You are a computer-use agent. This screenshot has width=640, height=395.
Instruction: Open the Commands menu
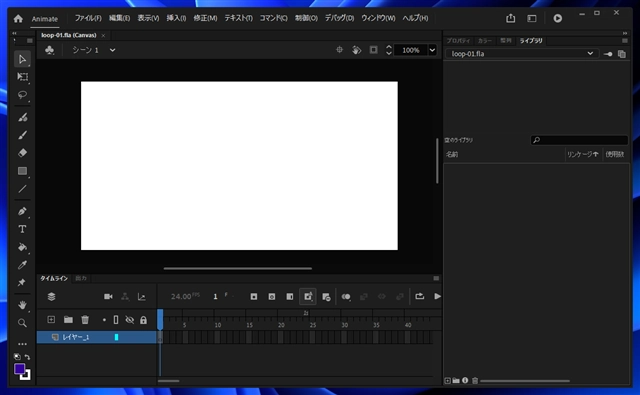273,18
